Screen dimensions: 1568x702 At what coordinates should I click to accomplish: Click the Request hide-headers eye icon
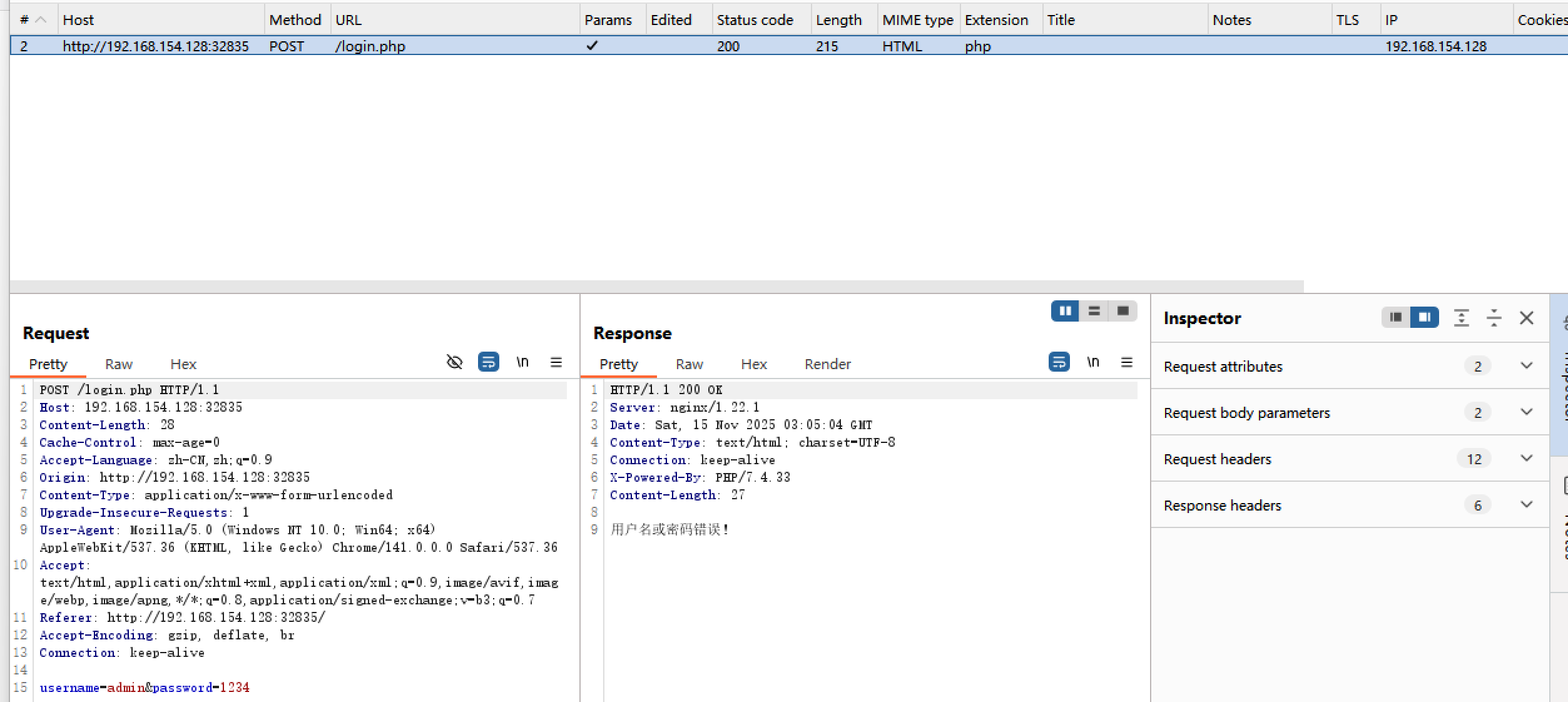(x=454, y=362)
